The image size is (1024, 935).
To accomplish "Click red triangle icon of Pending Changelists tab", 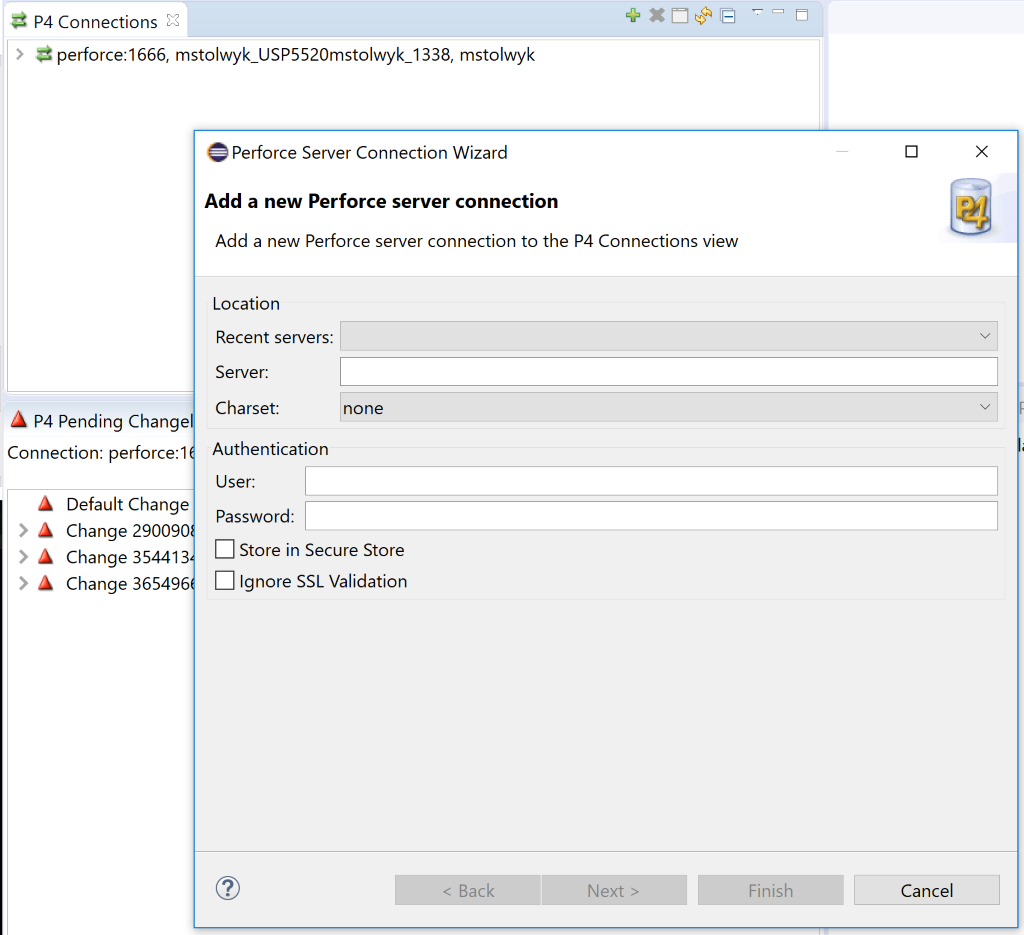I will (18, 419).
